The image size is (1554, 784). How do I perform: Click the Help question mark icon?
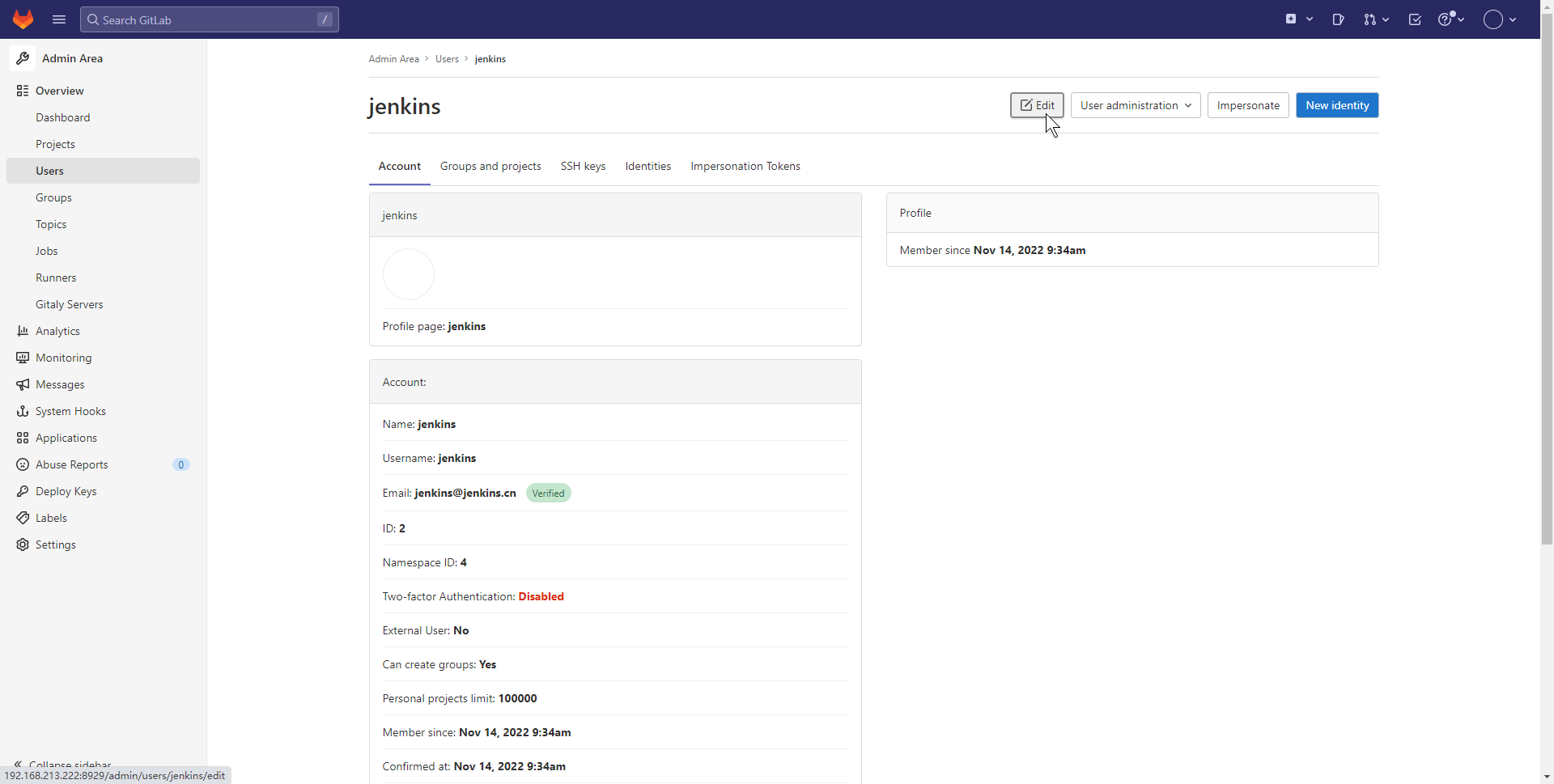pyautogui.click(x=1450, y=19)
